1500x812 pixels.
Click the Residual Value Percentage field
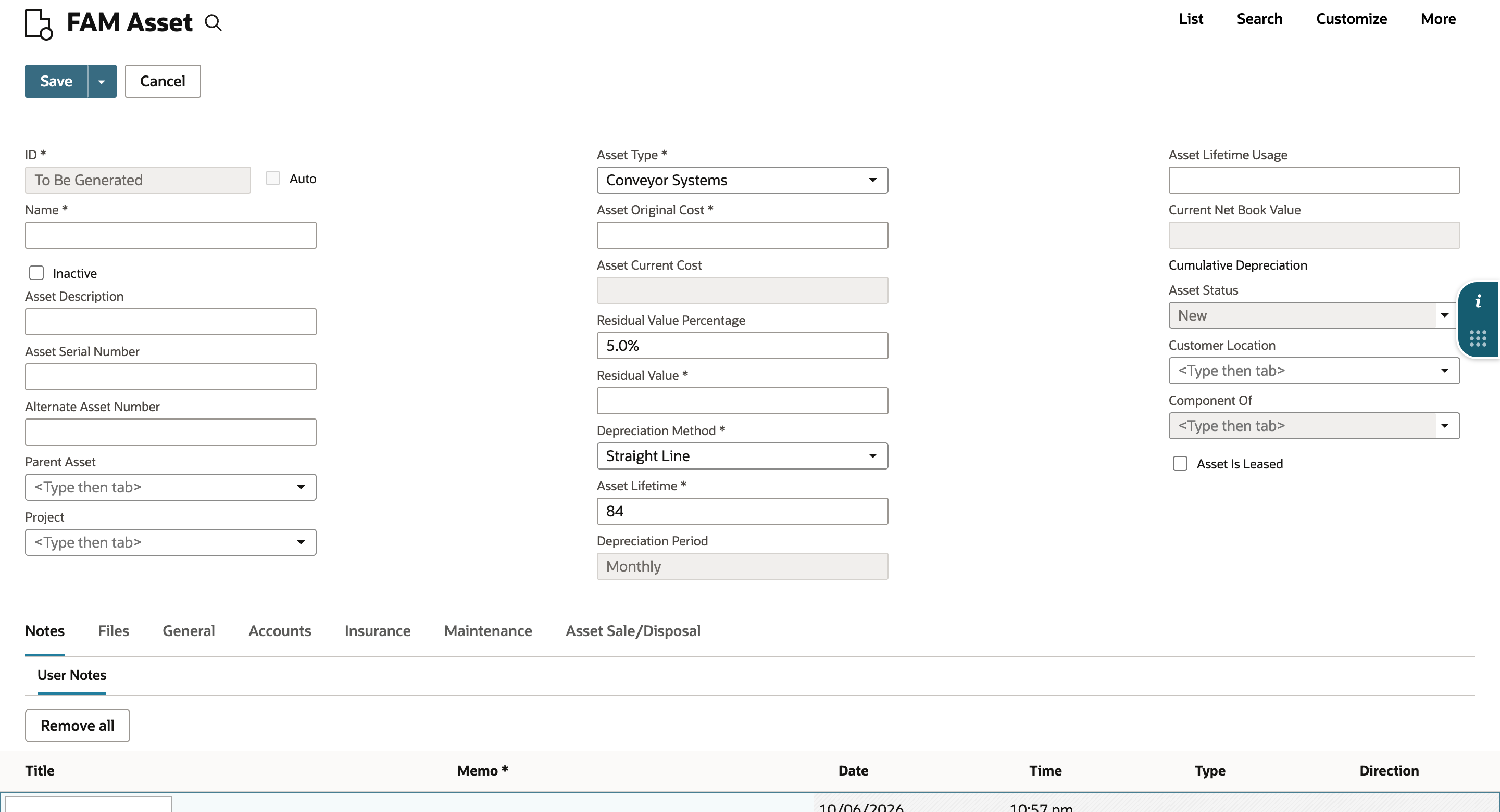(x=742, y=346)
